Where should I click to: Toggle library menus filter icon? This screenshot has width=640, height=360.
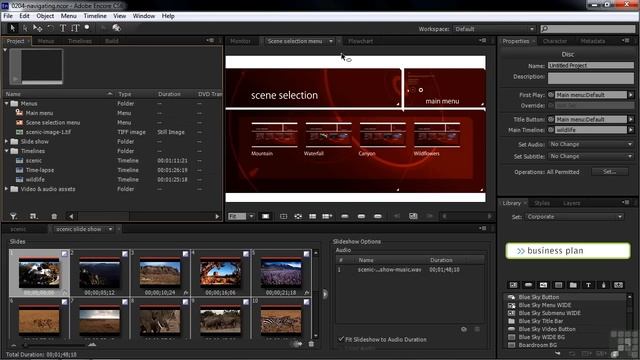coord(513,285)
